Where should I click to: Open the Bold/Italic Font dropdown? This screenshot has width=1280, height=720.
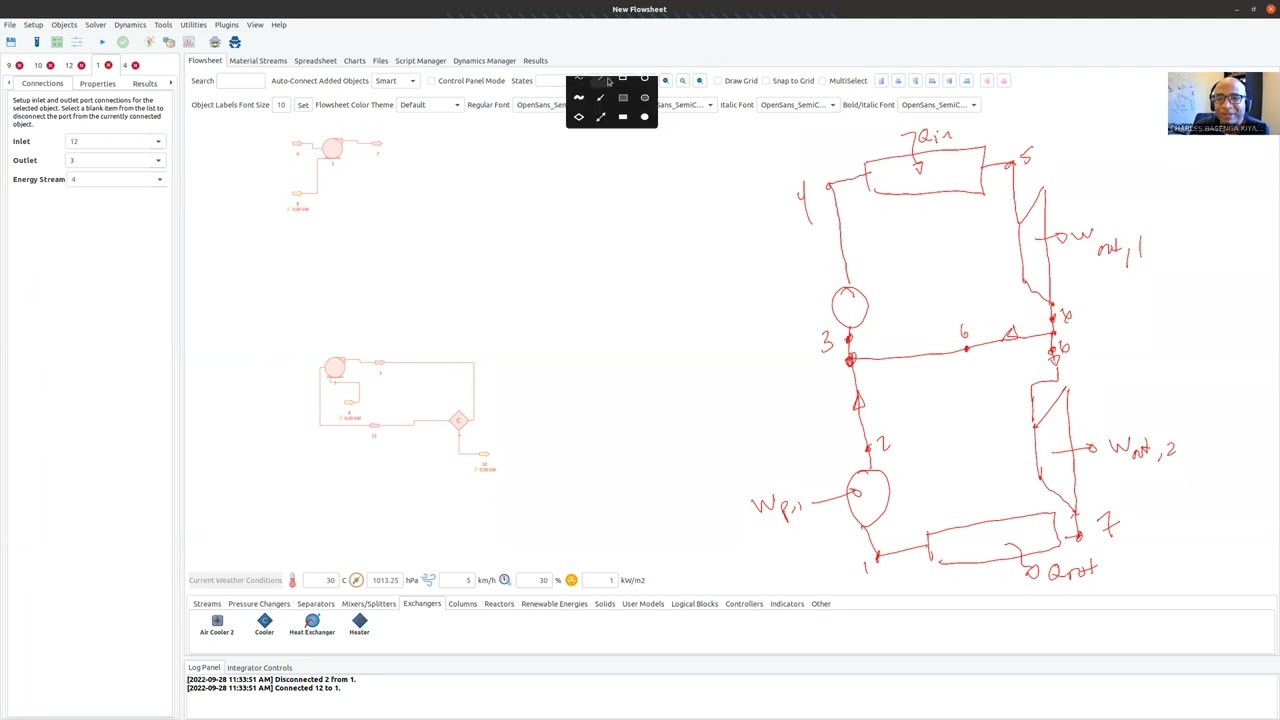tap(939, 105)
